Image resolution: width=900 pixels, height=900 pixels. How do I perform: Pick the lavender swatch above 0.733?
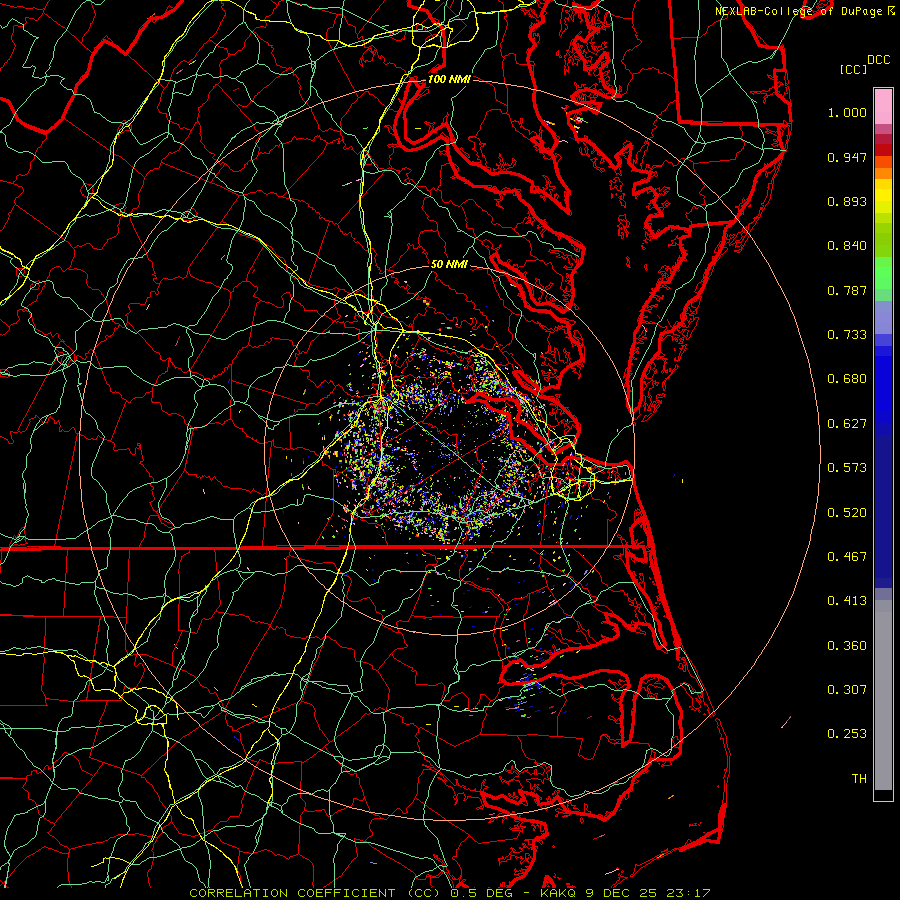(x=883, y=317)
